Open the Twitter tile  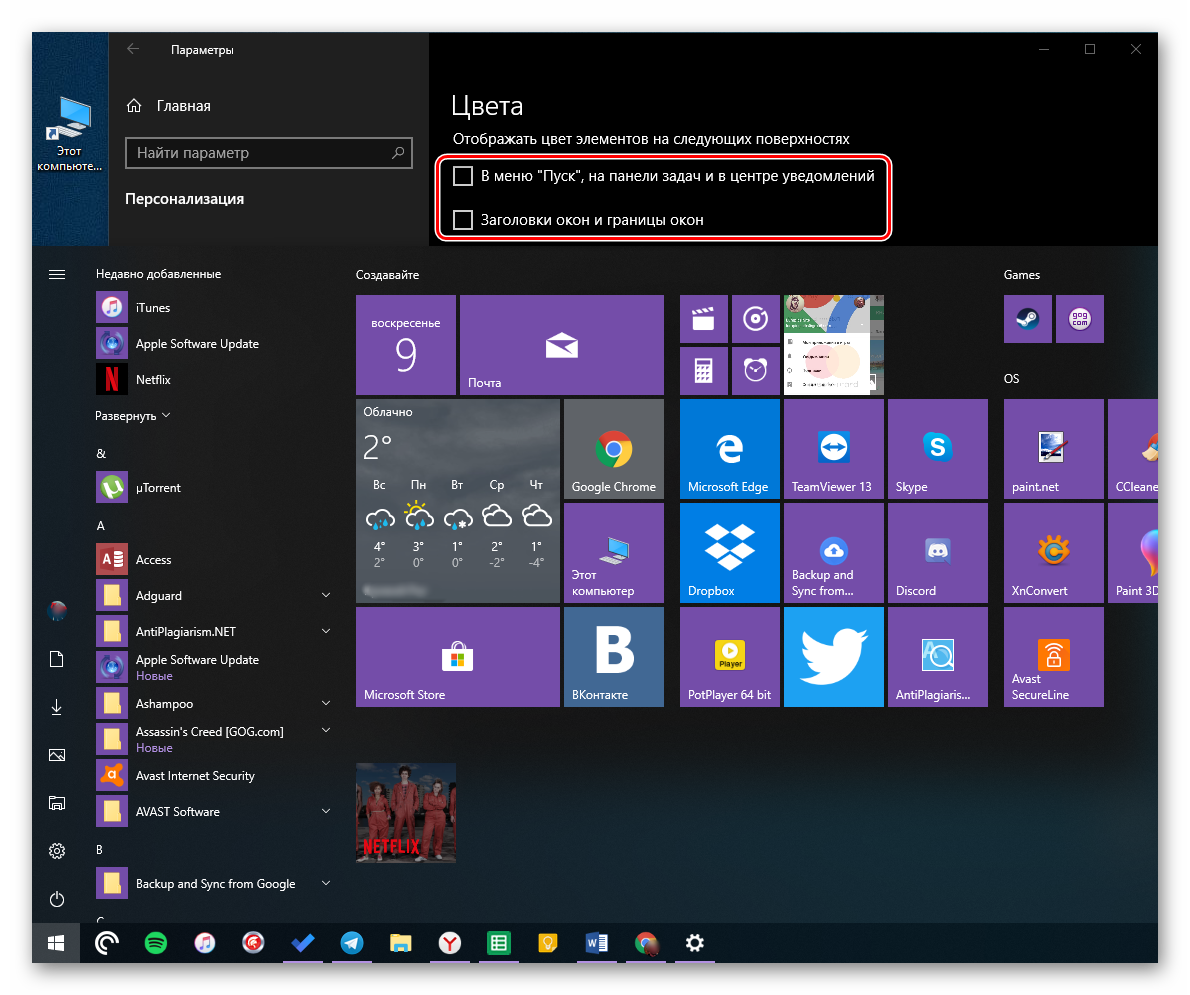coord(833,657)
